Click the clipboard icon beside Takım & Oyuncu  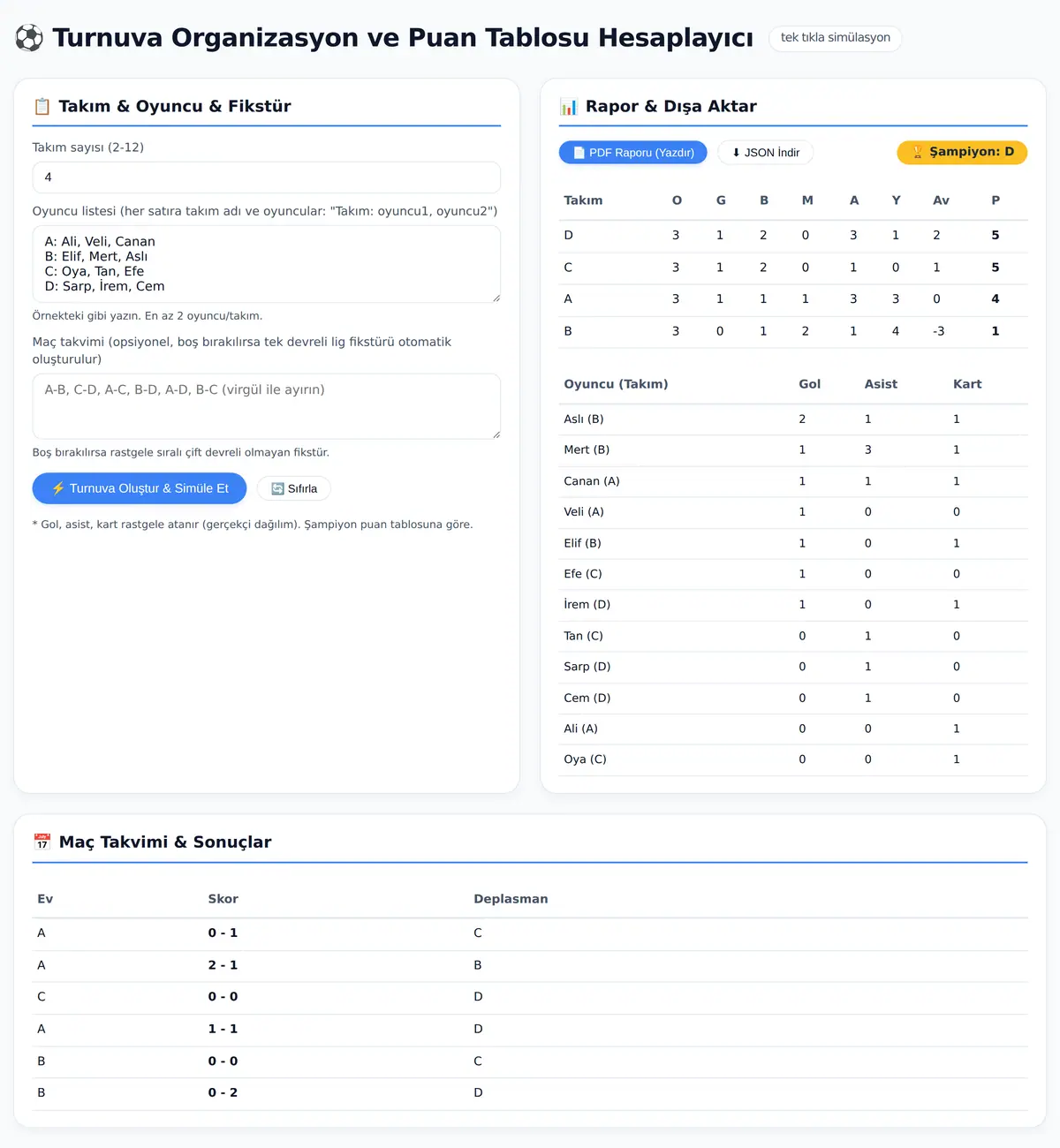(42, 107)
